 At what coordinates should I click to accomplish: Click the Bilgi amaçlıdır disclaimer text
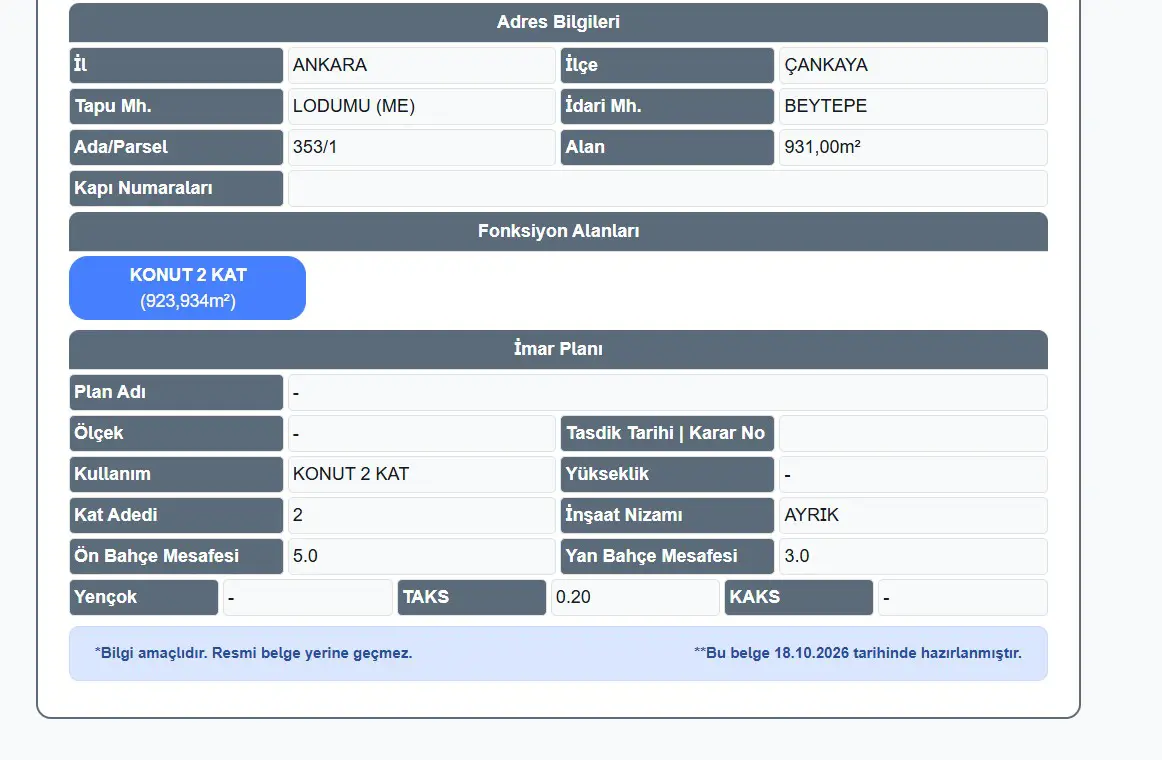point(253,653)
